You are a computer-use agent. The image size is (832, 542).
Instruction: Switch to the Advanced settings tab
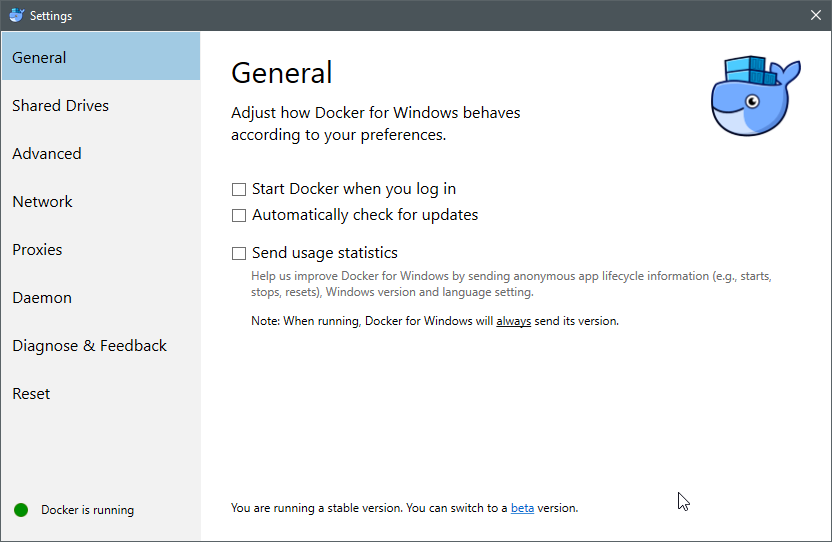click(x=101, y=153)
